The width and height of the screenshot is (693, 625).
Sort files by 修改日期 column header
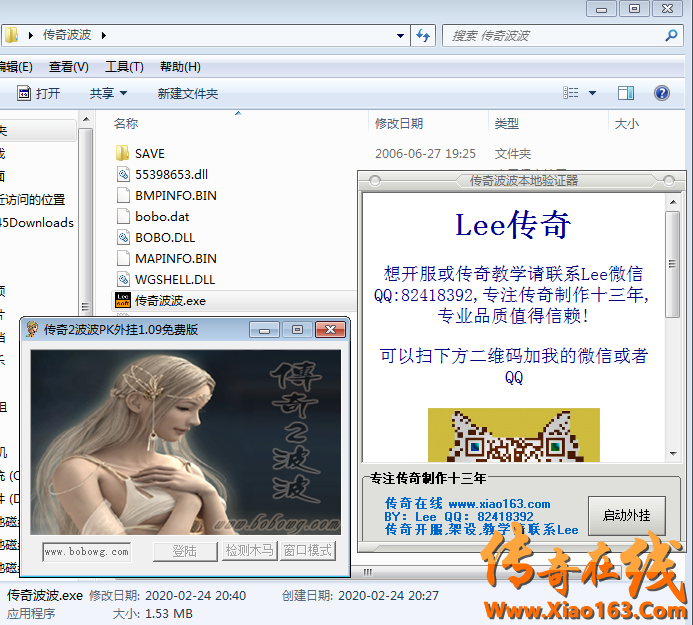[399, 123]
